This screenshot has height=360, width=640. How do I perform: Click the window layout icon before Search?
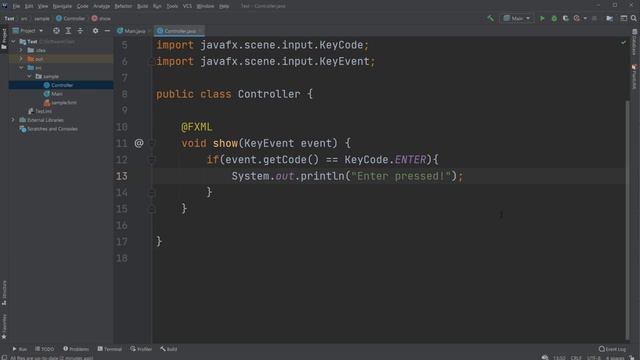tap(624, 18)
